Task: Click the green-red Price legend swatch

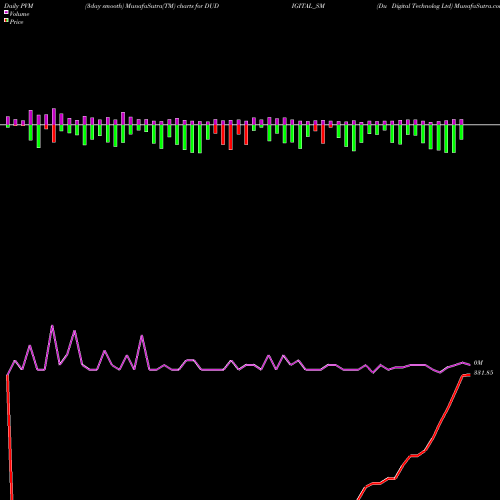Action: click(x=6, y=20)
